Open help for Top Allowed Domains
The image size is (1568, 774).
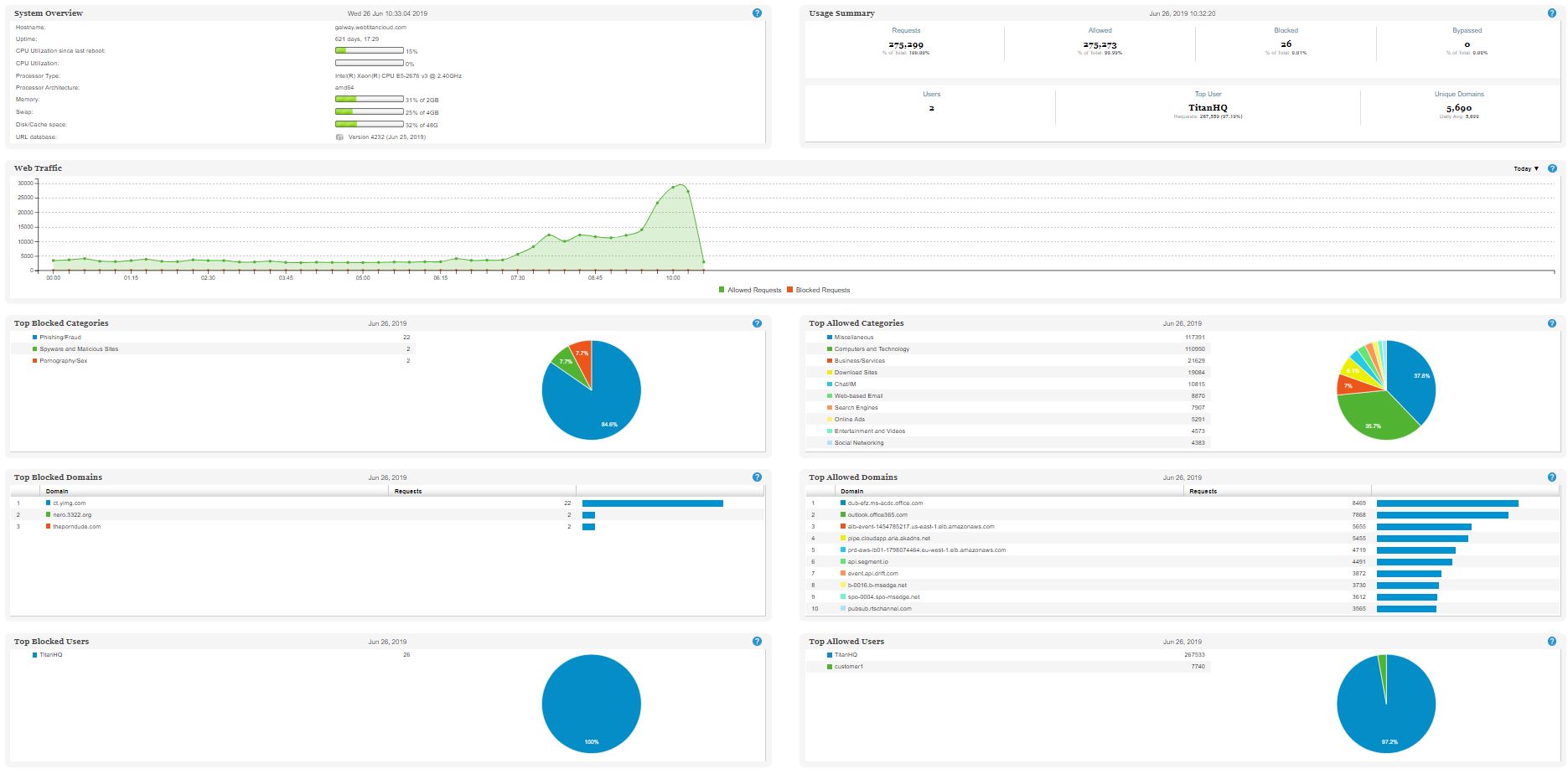tap(1551, 477)
